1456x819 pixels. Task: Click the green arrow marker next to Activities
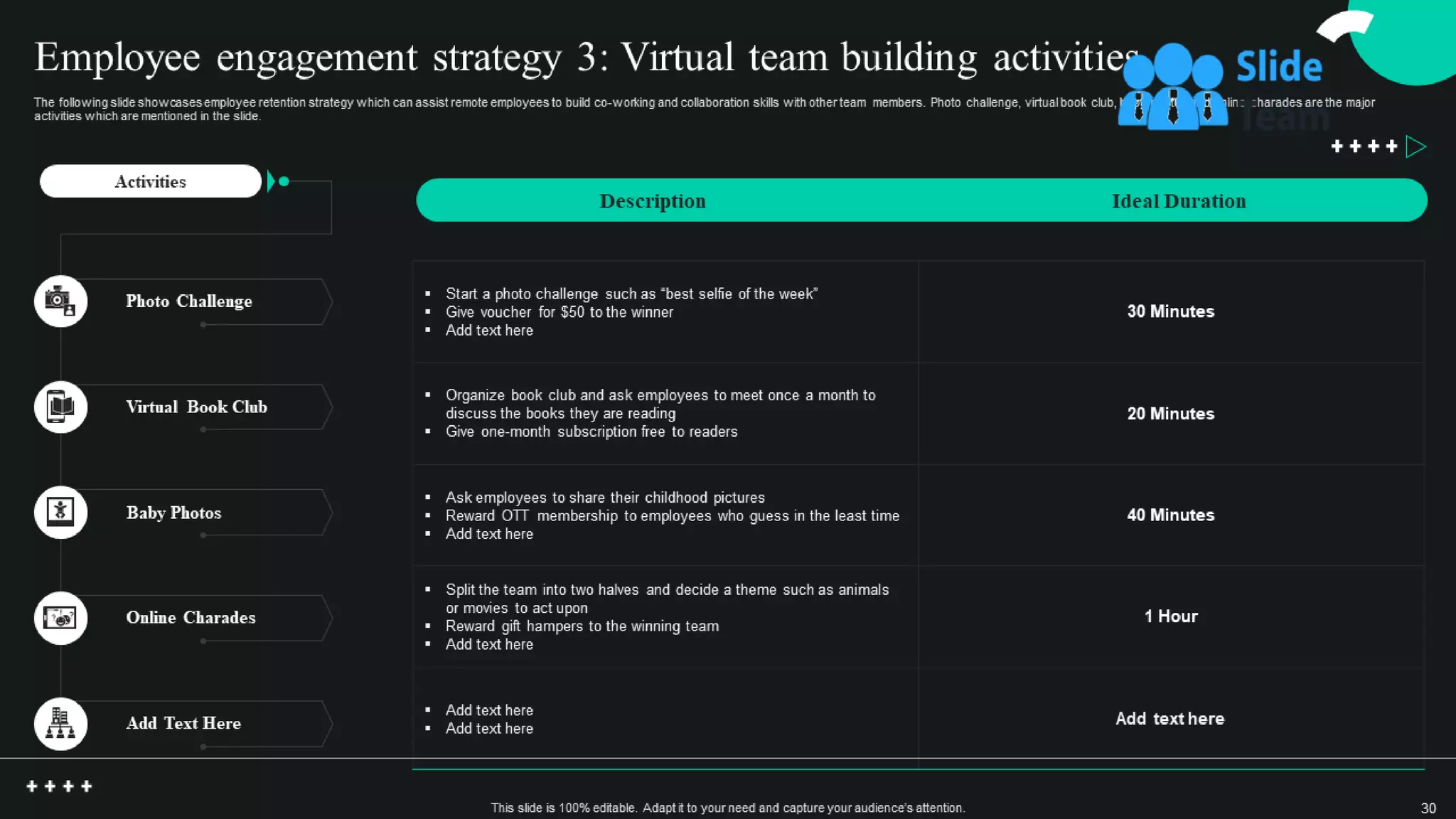272,181
